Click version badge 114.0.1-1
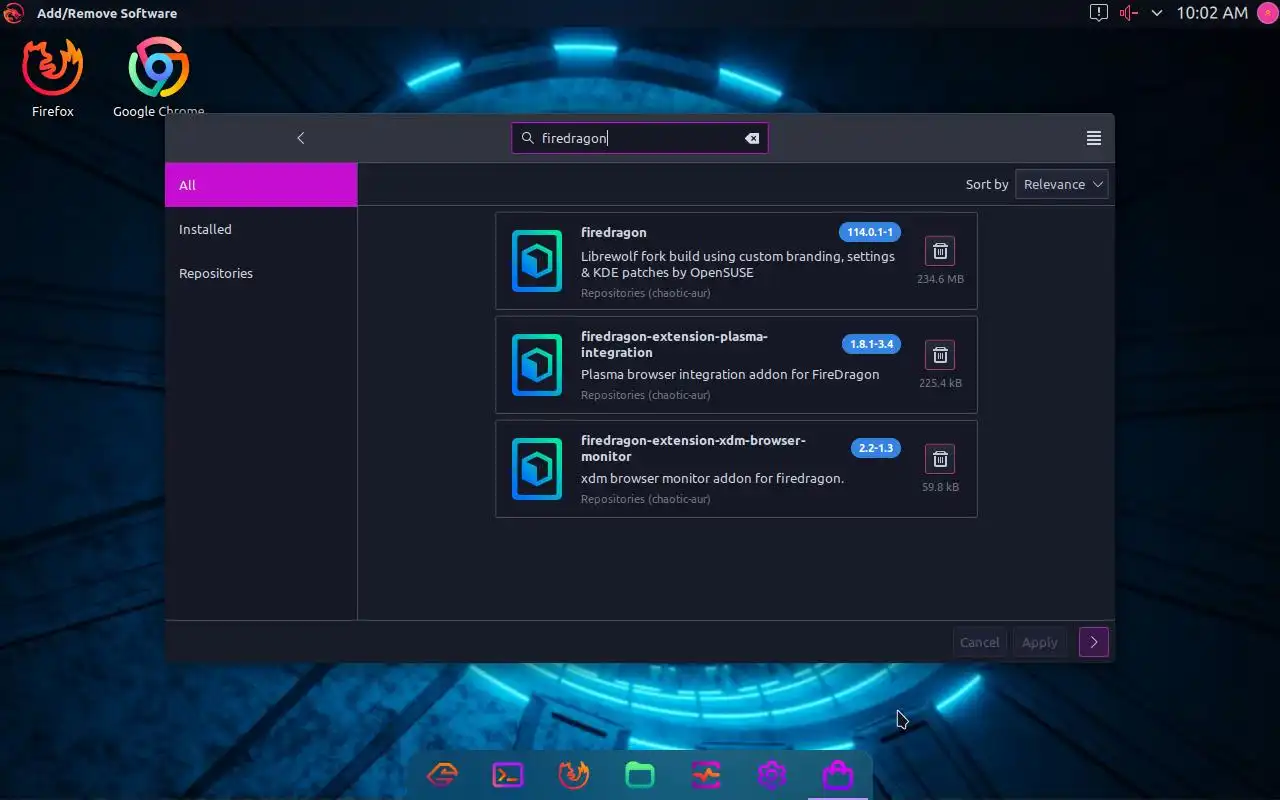 pos(870,232)
